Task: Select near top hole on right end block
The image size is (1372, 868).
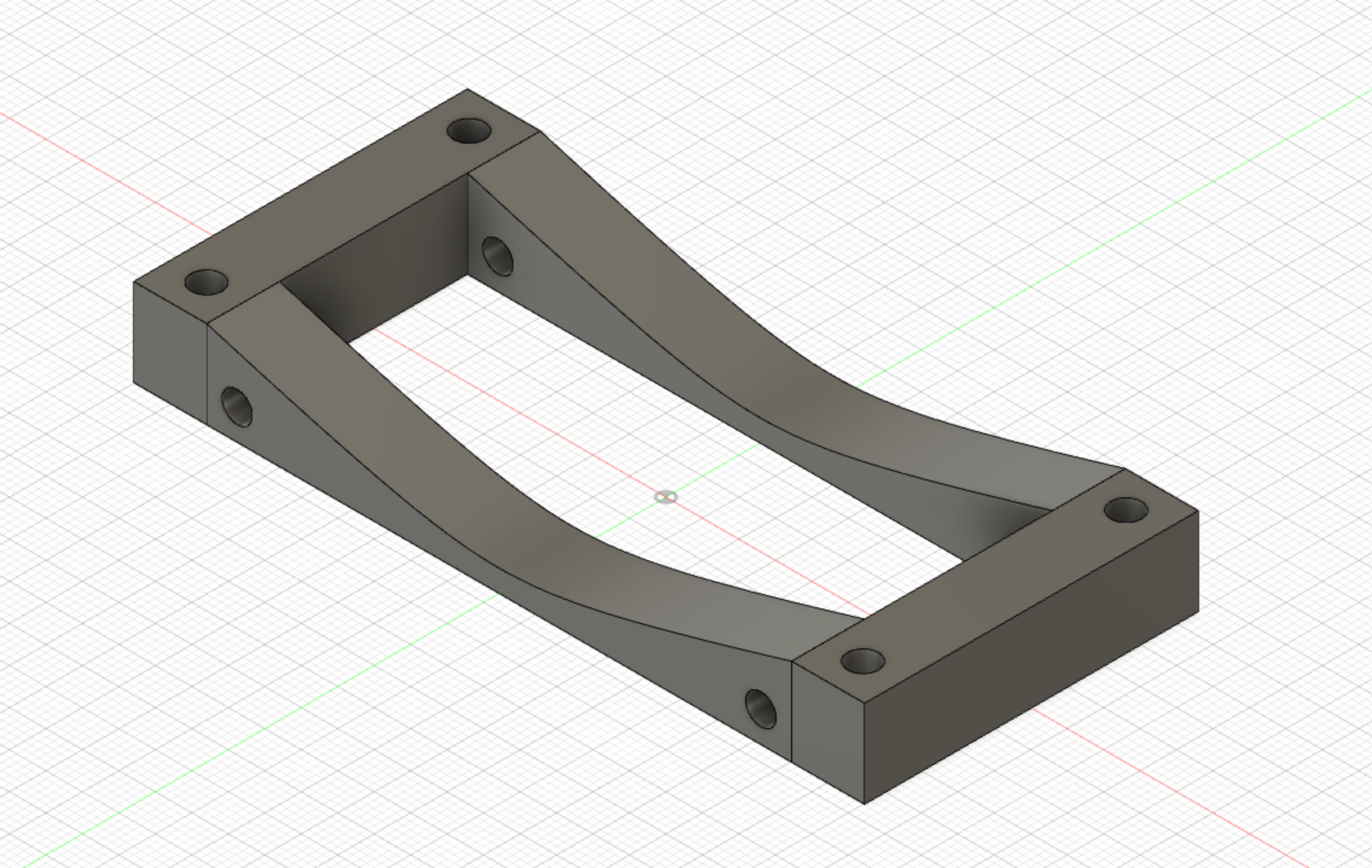Action: coord(862,662)
